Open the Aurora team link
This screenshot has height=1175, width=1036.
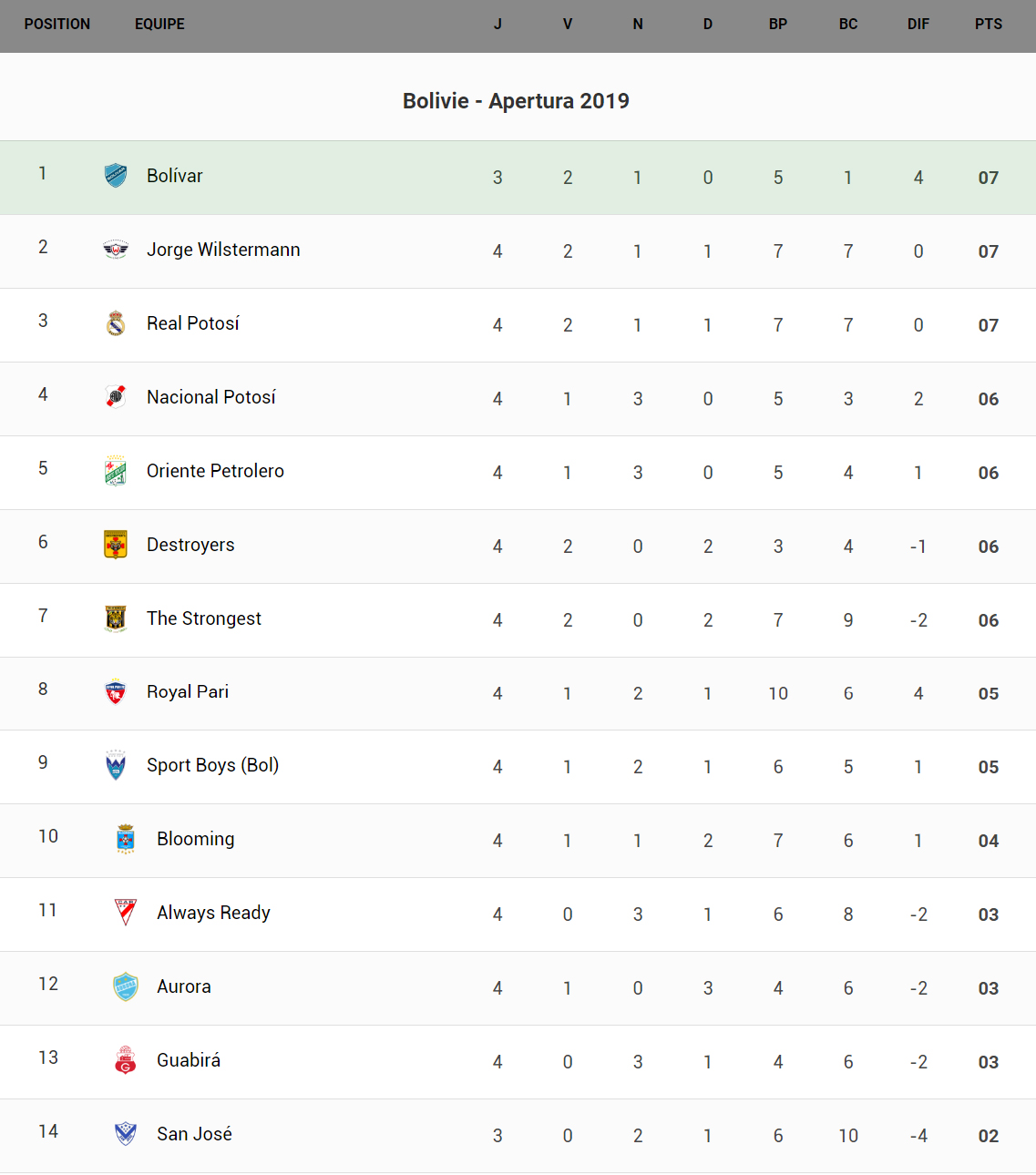pyautogui.click(x=183, y=986)
